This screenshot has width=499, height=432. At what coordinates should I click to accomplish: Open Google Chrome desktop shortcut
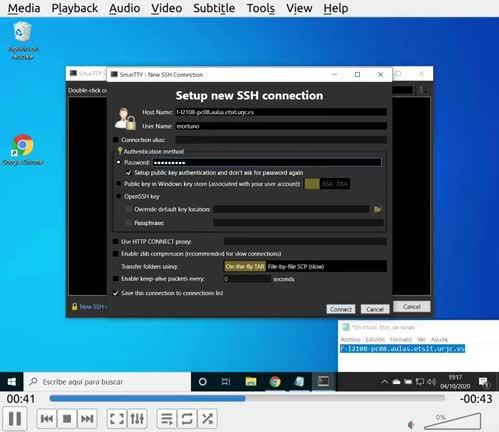(x=22, y=150)
